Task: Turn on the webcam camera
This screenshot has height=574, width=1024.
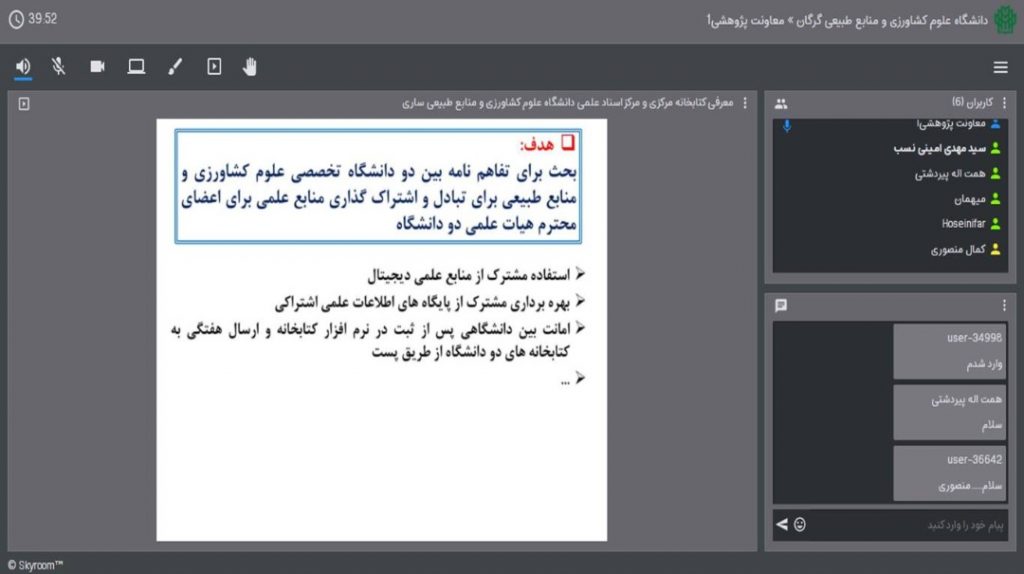Action: (98, 67)
